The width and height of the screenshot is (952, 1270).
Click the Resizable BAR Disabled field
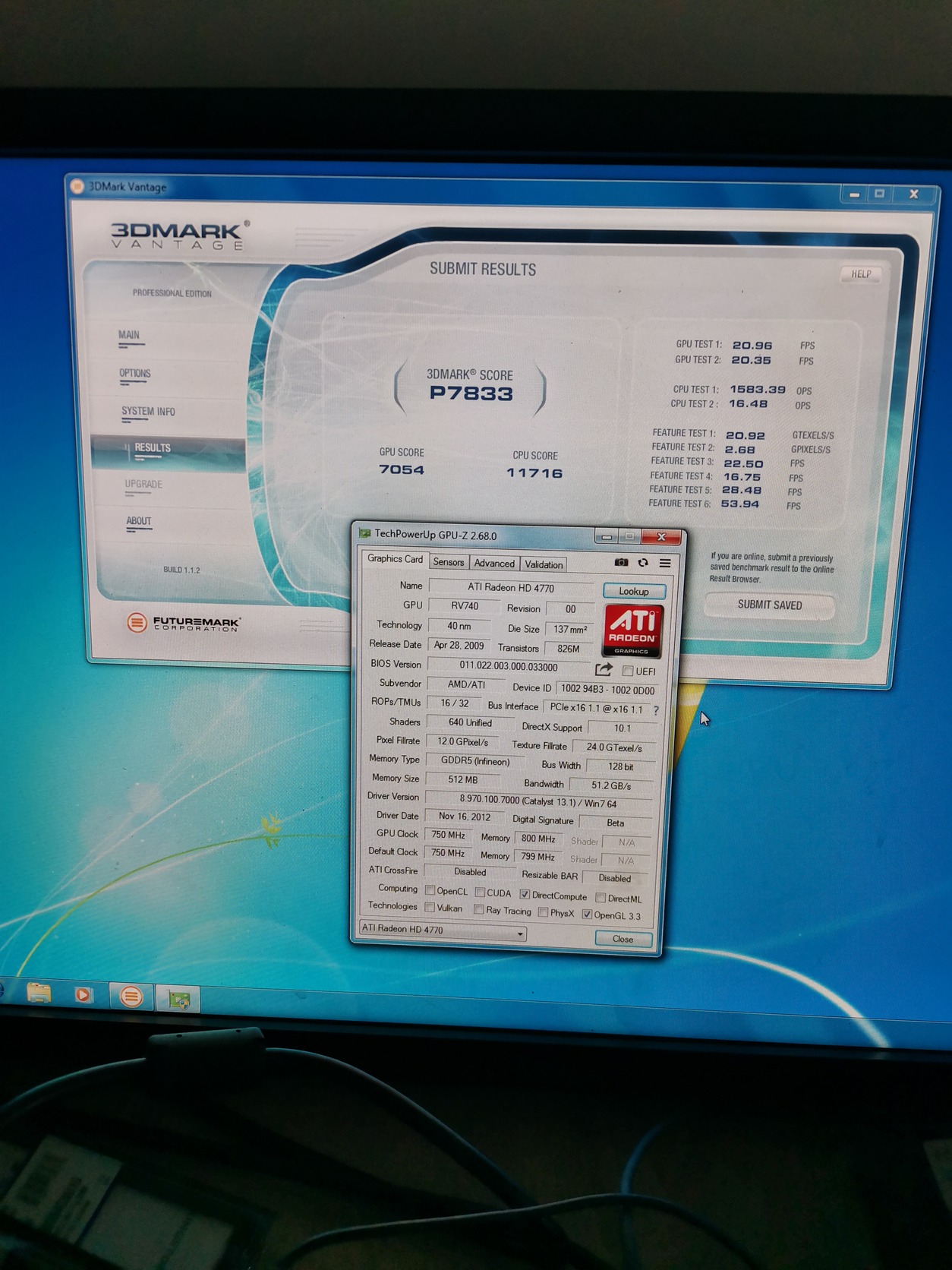[614, 878]
